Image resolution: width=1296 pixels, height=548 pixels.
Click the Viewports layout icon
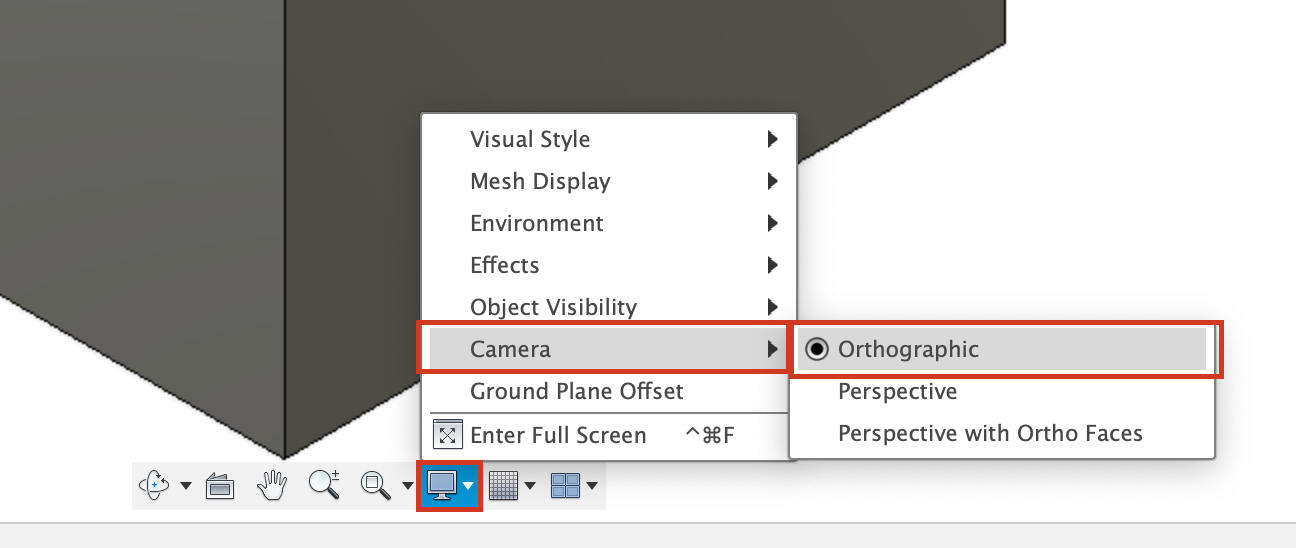[565, 486]
